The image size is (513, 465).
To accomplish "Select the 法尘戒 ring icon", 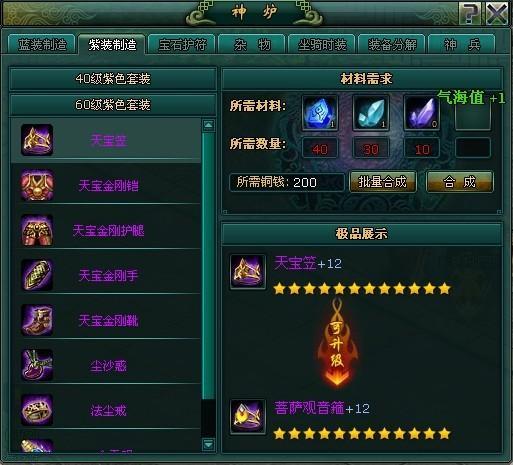I will 37,410.
